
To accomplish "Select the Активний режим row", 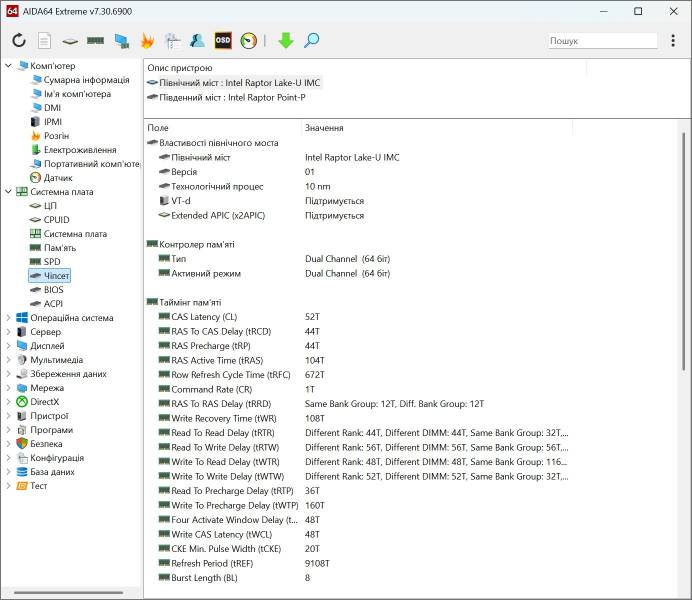I will [x=357, y=274].
